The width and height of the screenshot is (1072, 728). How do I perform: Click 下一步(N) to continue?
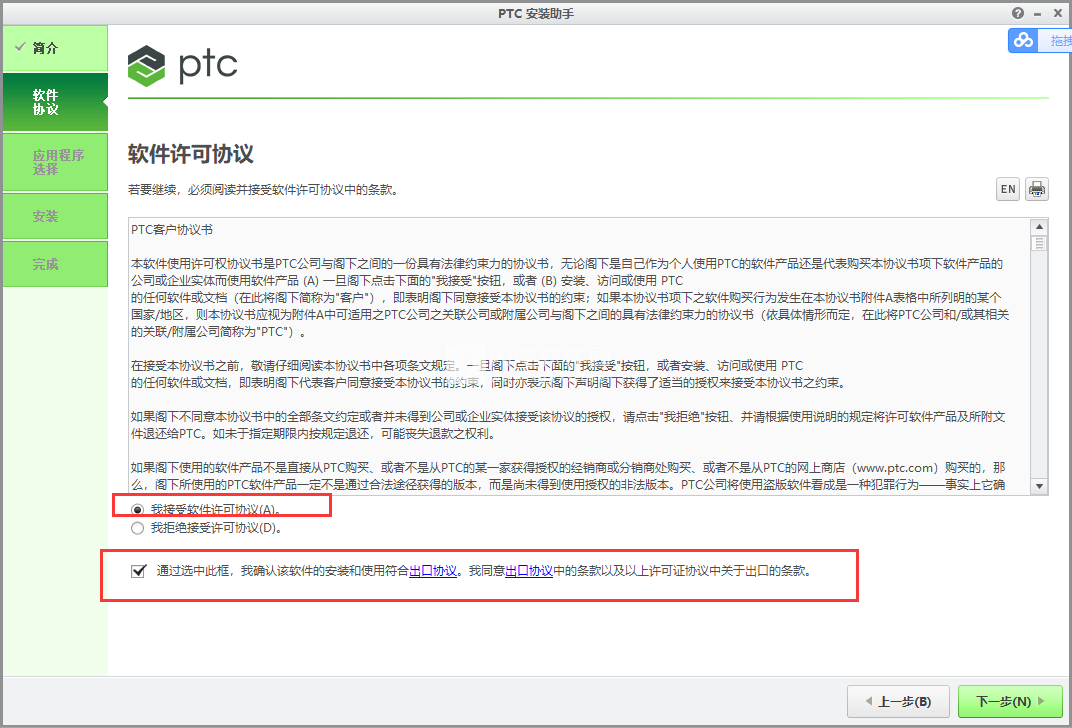point(1010,701)
